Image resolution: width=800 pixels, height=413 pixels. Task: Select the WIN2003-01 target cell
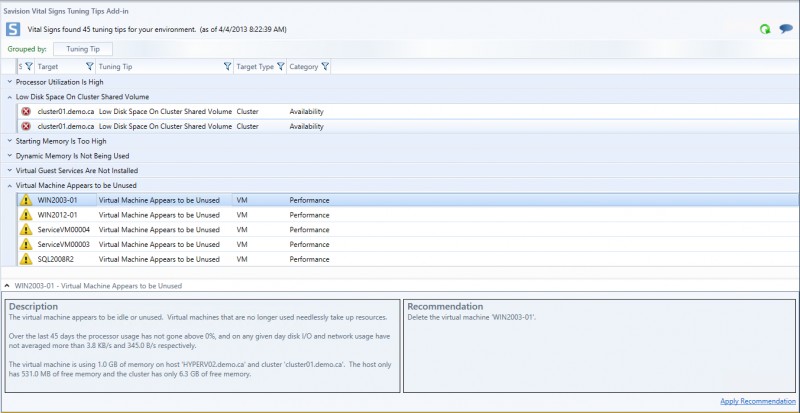click(58, 200)
